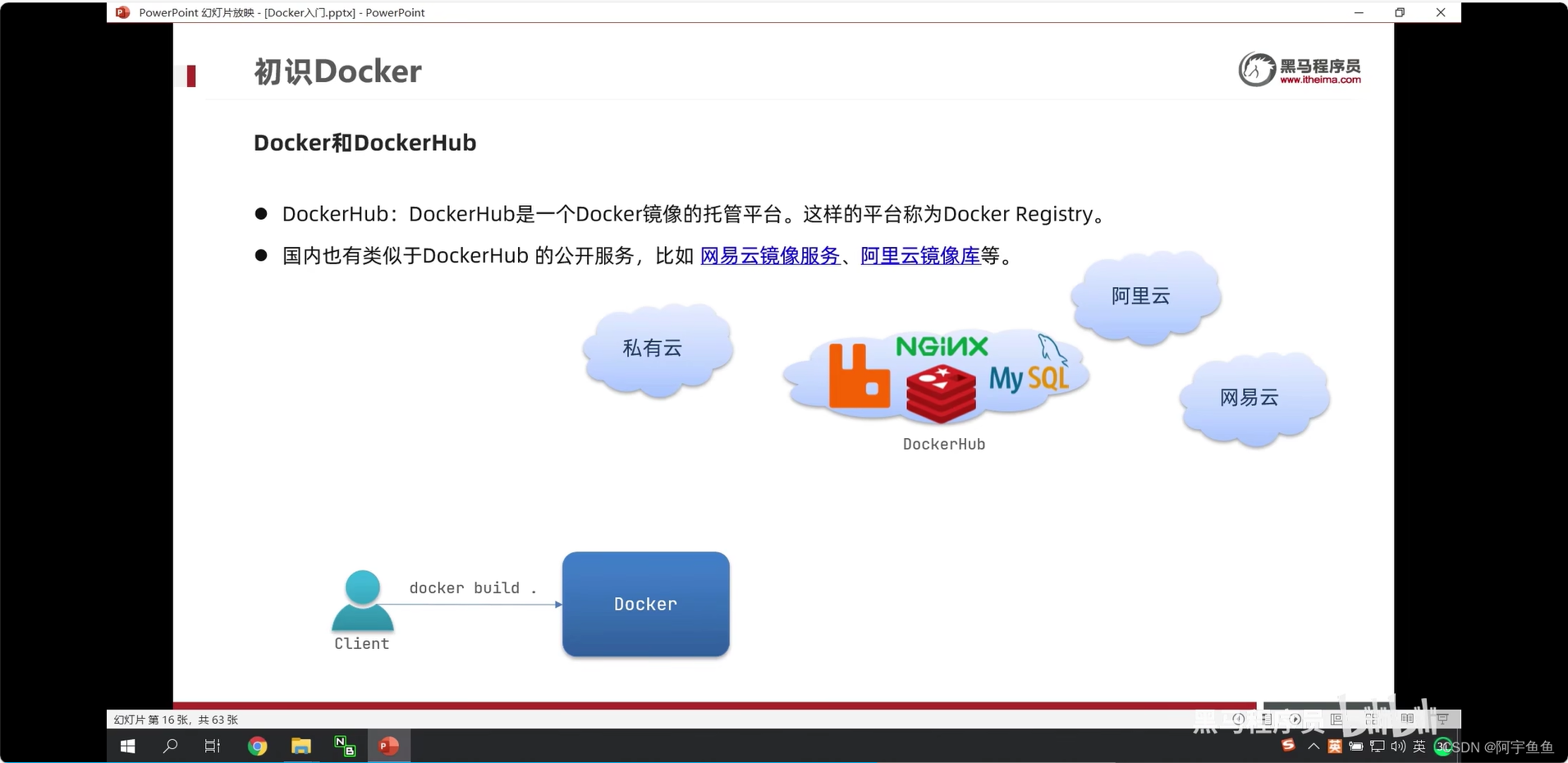Start slideshow from status bar icon
The height and width of the screenshot is (763, 1568).
coord(1442,719)
